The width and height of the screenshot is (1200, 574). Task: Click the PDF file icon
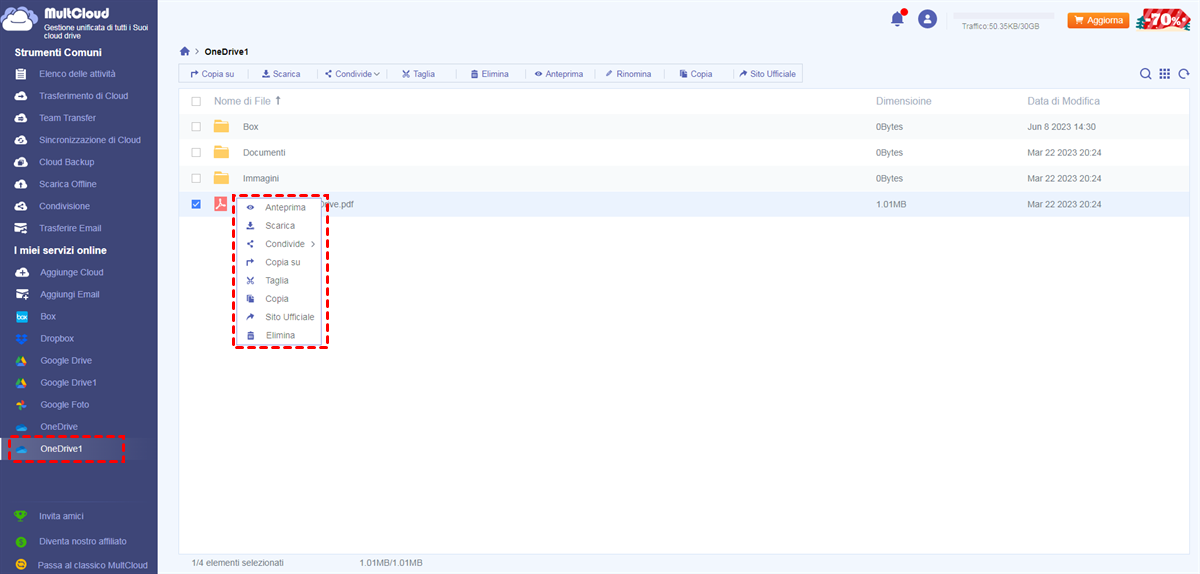[221, 204]
